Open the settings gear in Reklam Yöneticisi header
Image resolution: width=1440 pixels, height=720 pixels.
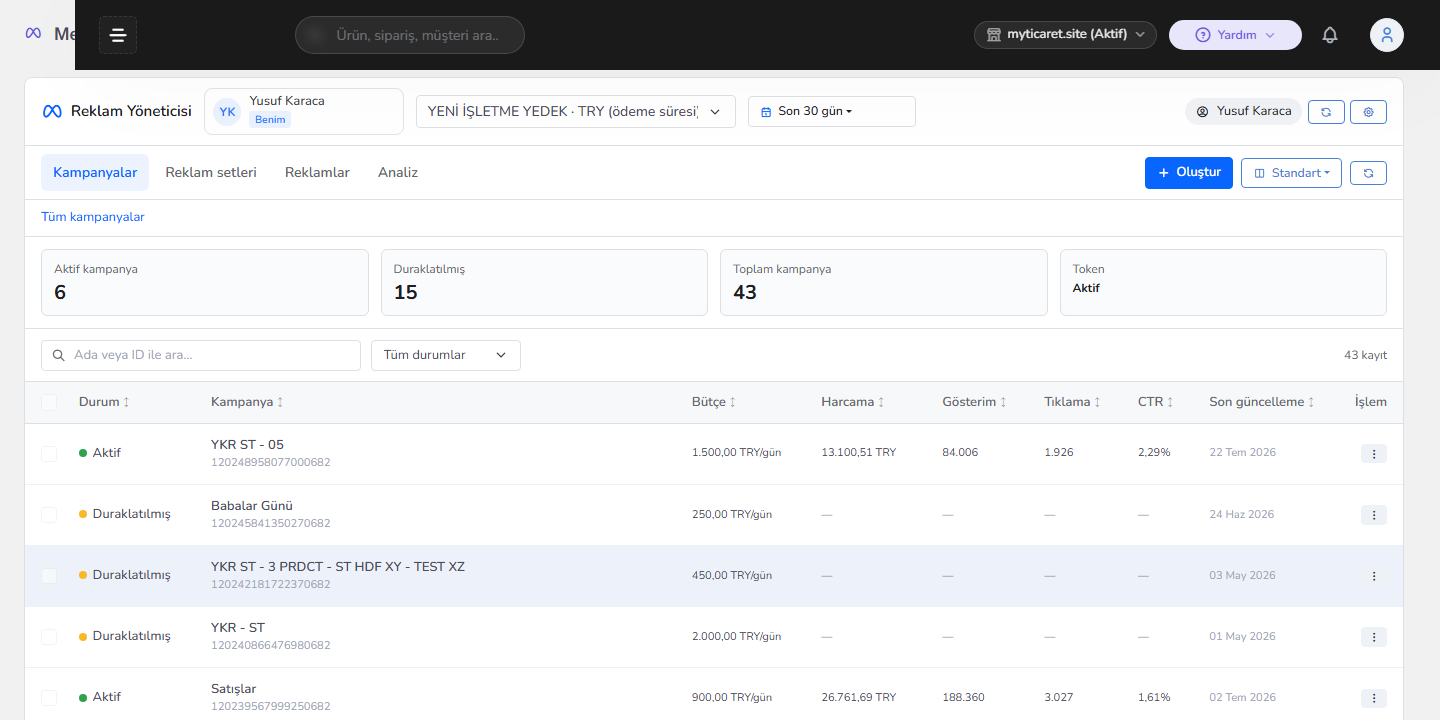(x=1368, y=112)
